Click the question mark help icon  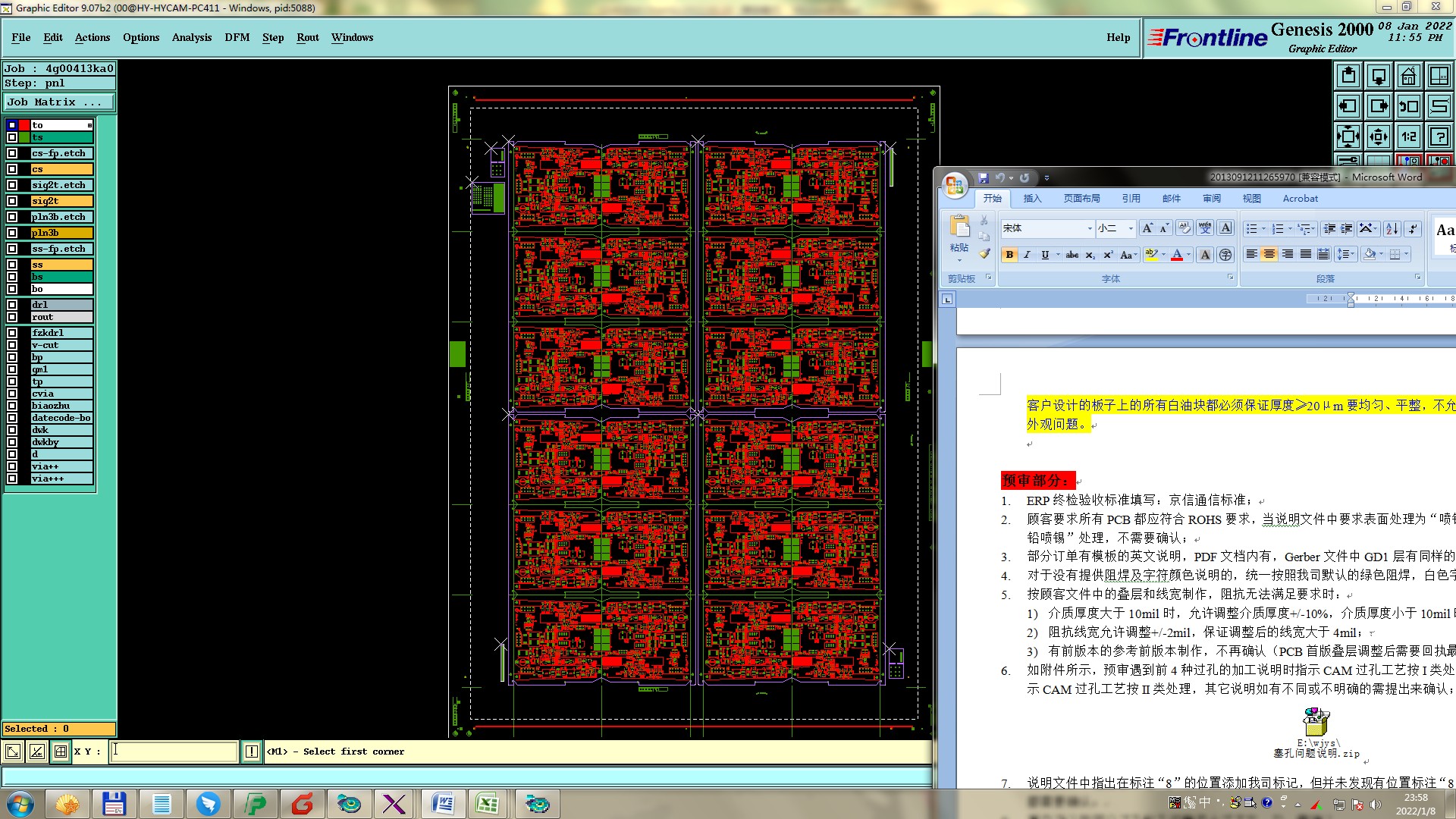tap(1439, 136)
